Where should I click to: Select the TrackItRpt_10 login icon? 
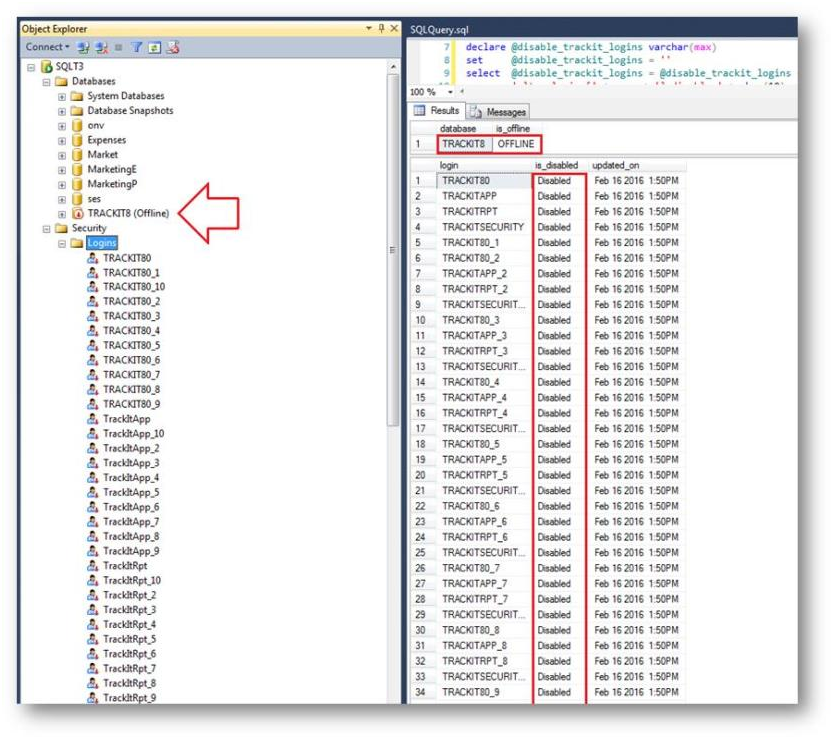point(92,581)
